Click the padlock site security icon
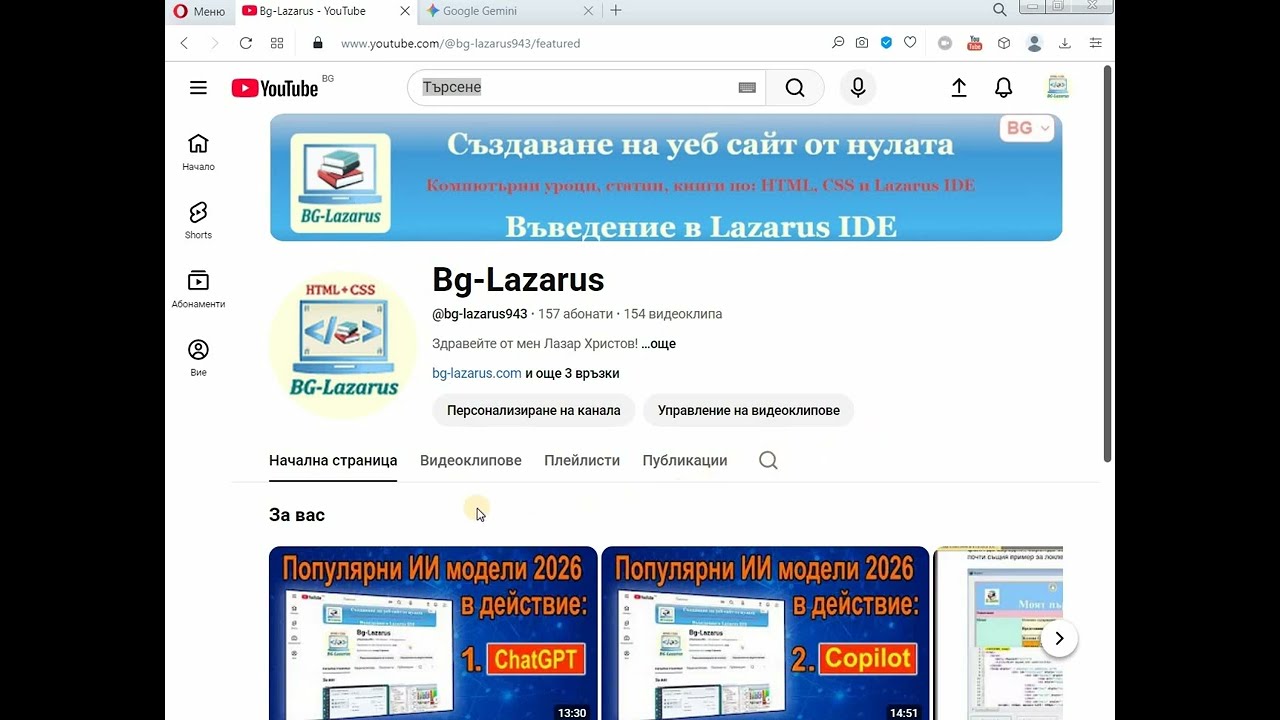The image size is (1280, 720). pos(318,43)
